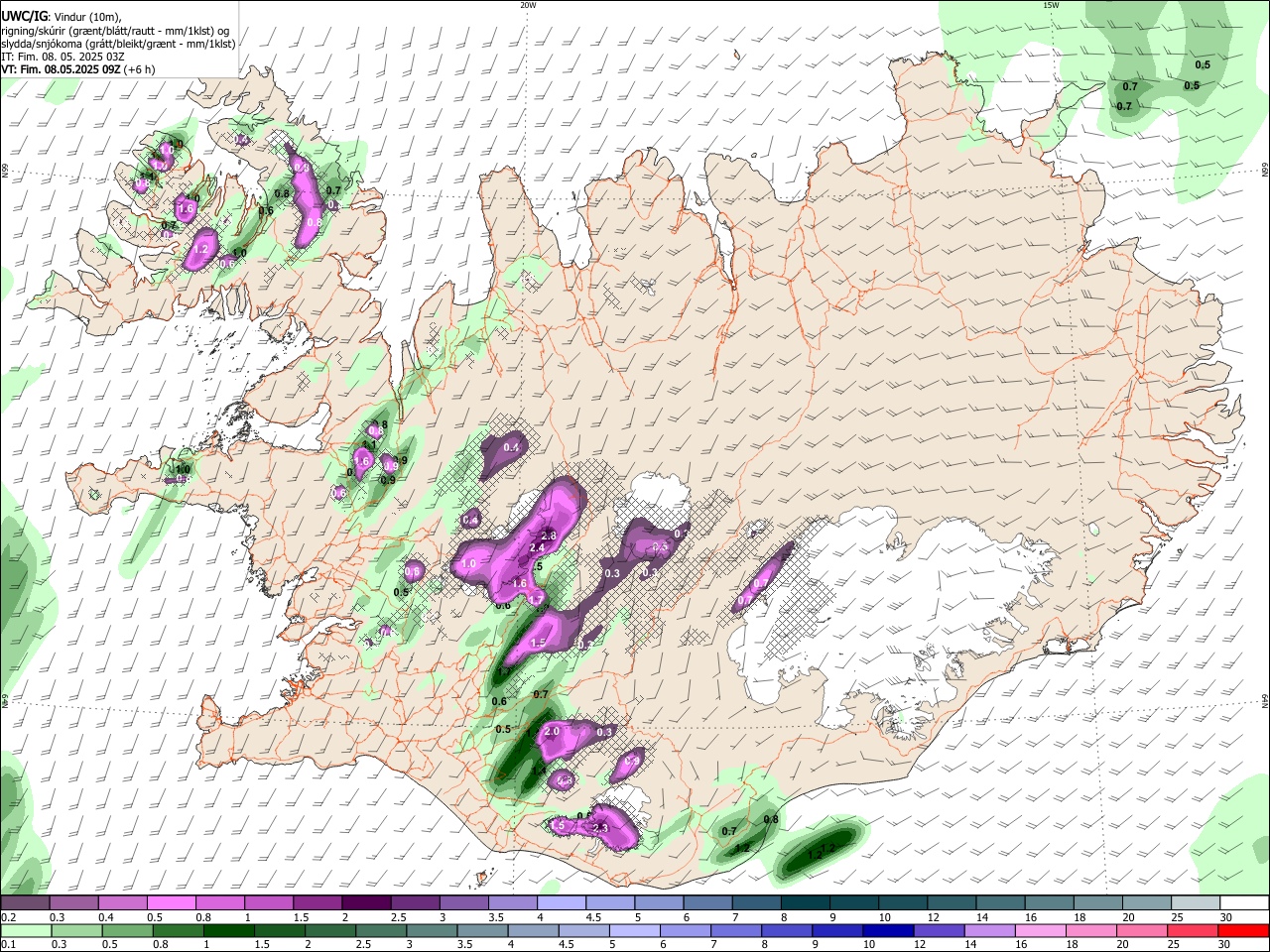The width and height of the screenshot is (1270, 952).
Task: Select the 2.3 value near south coast
Action: pos(599,828)
